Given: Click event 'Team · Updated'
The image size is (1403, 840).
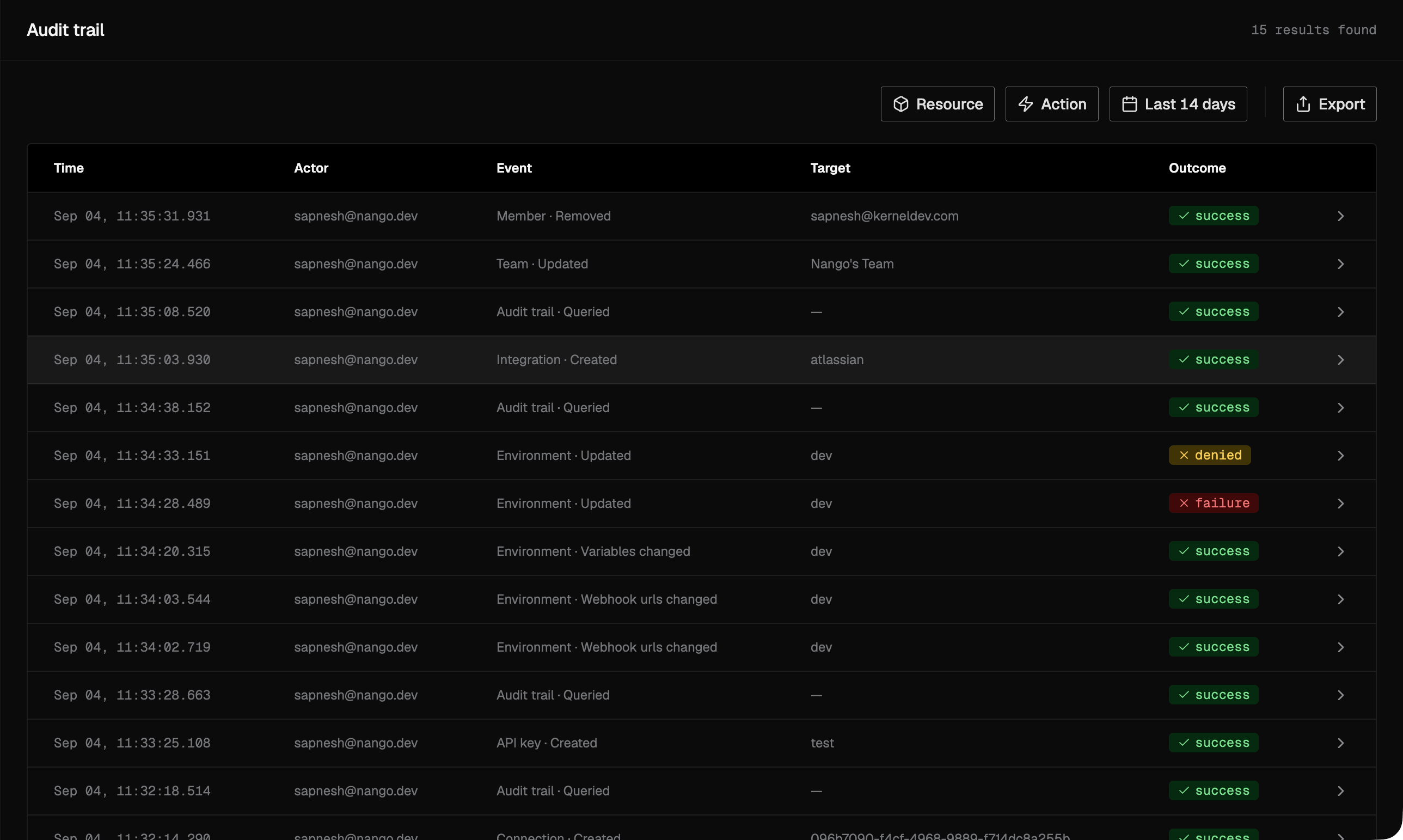Looking at the screenshot, I should (542, 265).
